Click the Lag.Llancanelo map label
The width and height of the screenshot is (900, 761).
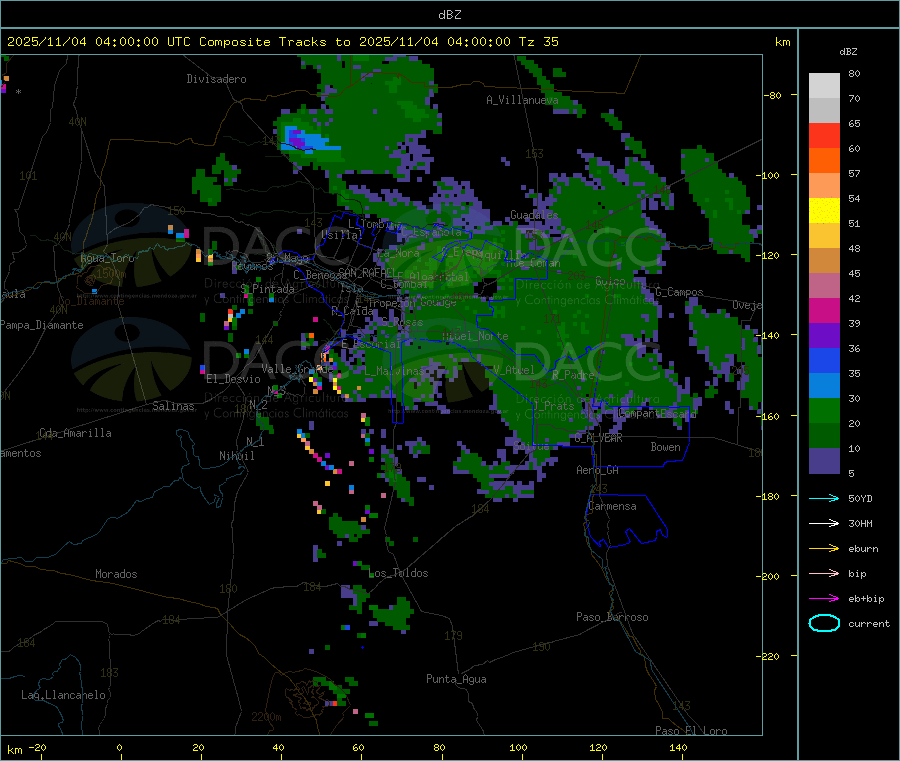point(64,695)
